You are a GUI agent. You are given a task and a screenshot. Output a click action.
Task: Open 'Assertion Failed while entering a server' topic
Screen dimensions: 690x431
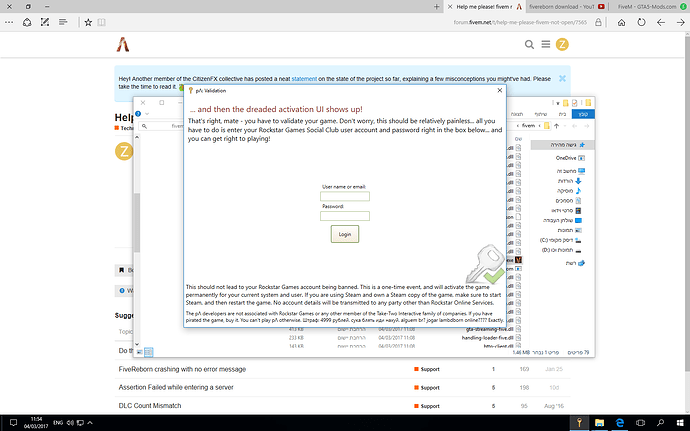(x=176, y=387)
